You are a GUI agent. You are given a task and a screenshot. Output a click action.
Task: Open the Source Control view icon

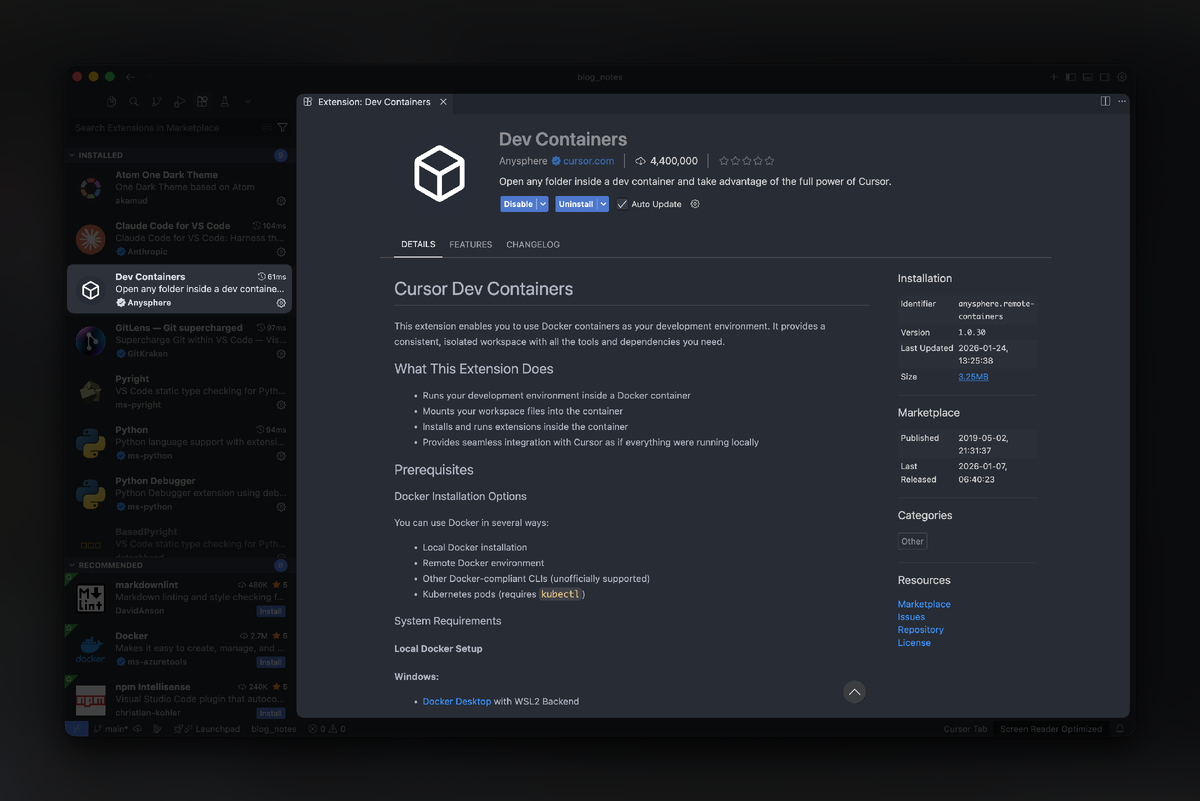(157, 101)
